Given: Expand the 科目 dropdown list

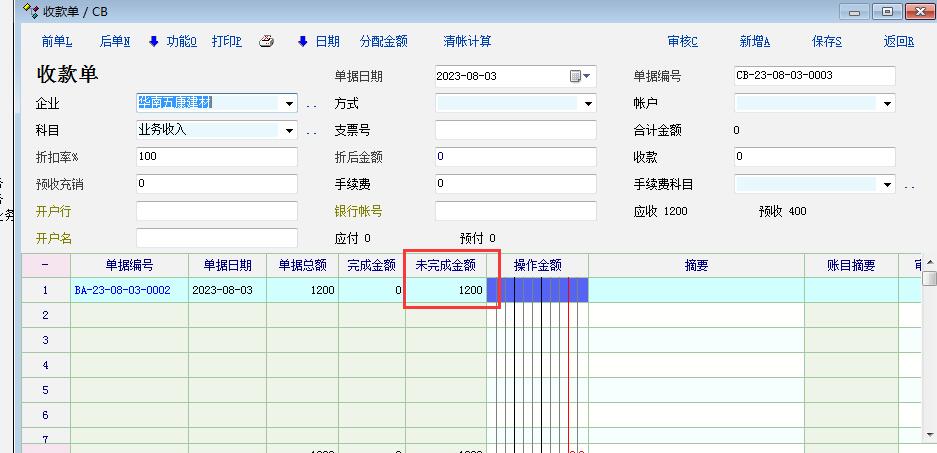Looking at the screenshot, I should pyautogui.click(x=289, y=130).
